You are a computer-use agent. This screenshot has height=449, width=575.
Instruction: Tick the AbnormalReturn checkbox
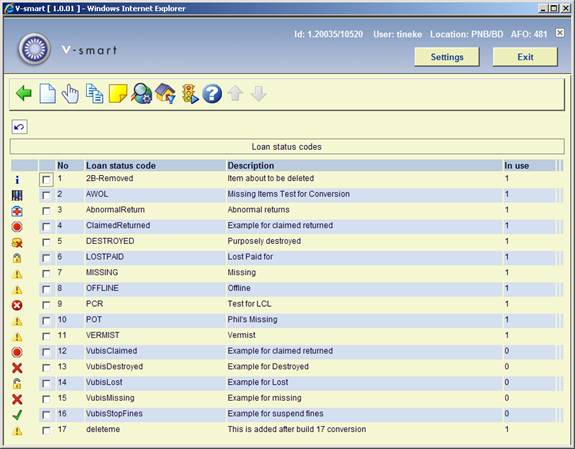(x=46, y=211)
